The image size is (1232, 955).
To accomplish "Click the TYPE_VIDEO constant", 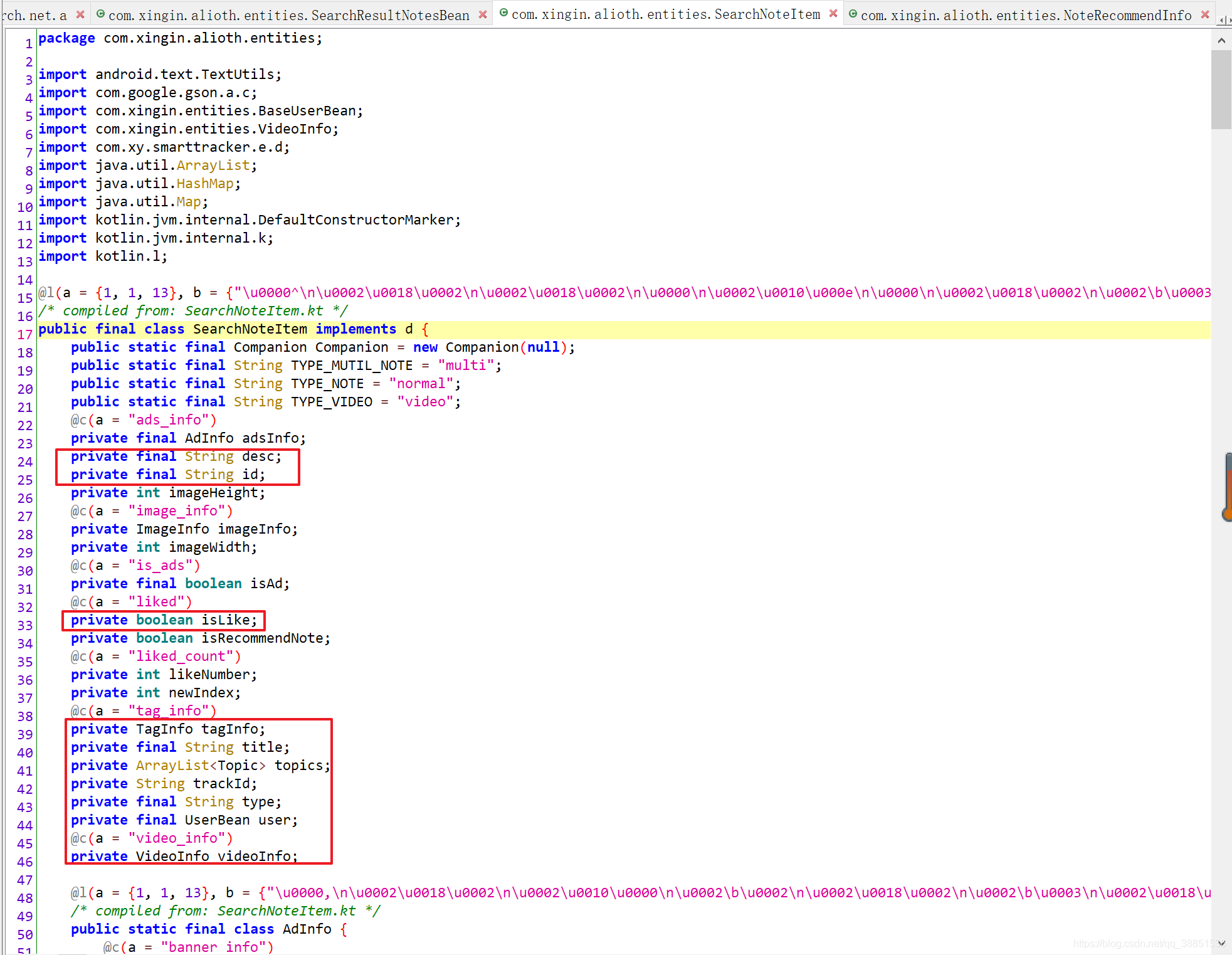I will pyautogui.click(x=332, y=402).
